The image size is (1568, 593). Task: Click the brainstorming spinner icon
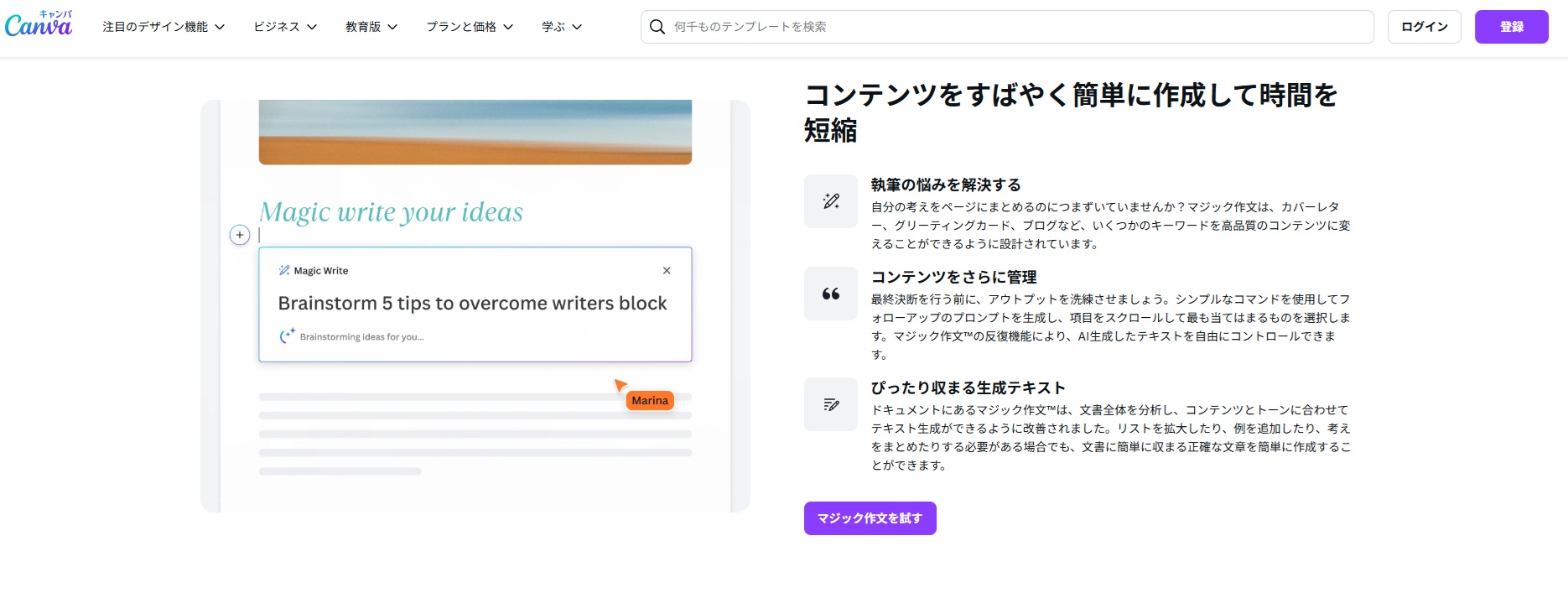pyautogui.click(x=287, y=336)
